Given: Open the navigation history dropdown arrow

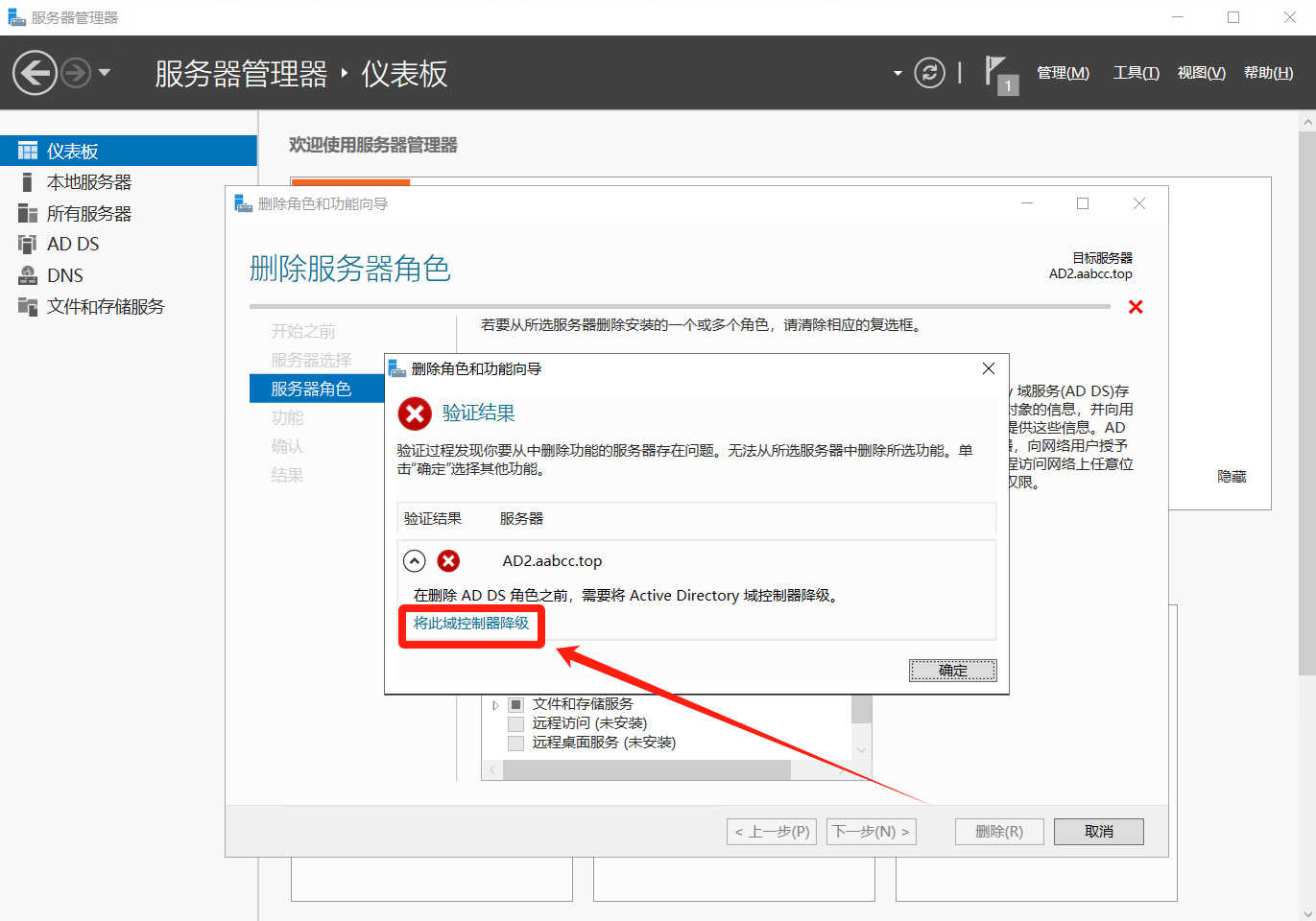Looking at the screenshot, I should [x=105, y=73].
